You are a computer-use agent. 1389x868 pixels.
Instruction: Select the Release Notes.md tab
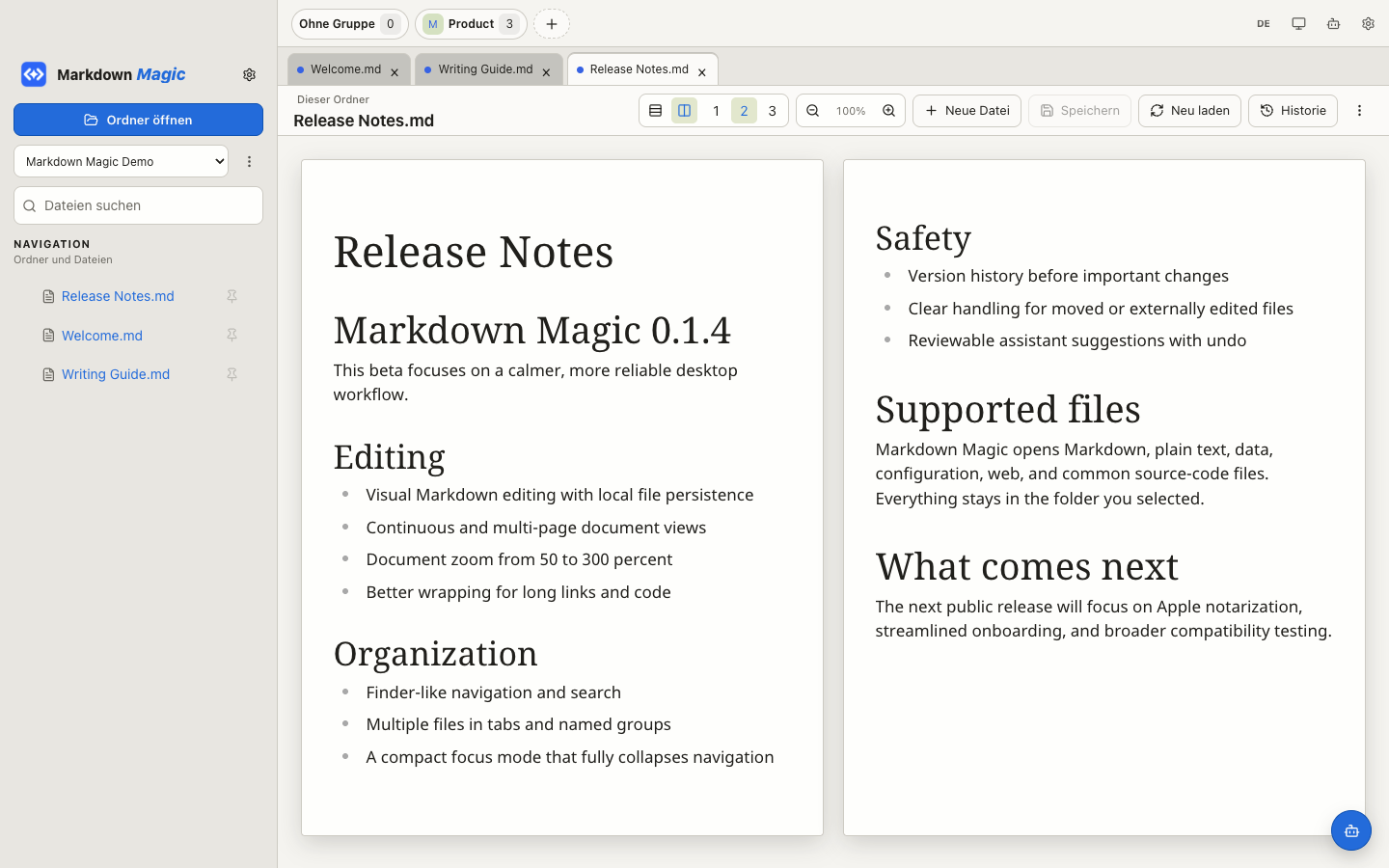639,69
